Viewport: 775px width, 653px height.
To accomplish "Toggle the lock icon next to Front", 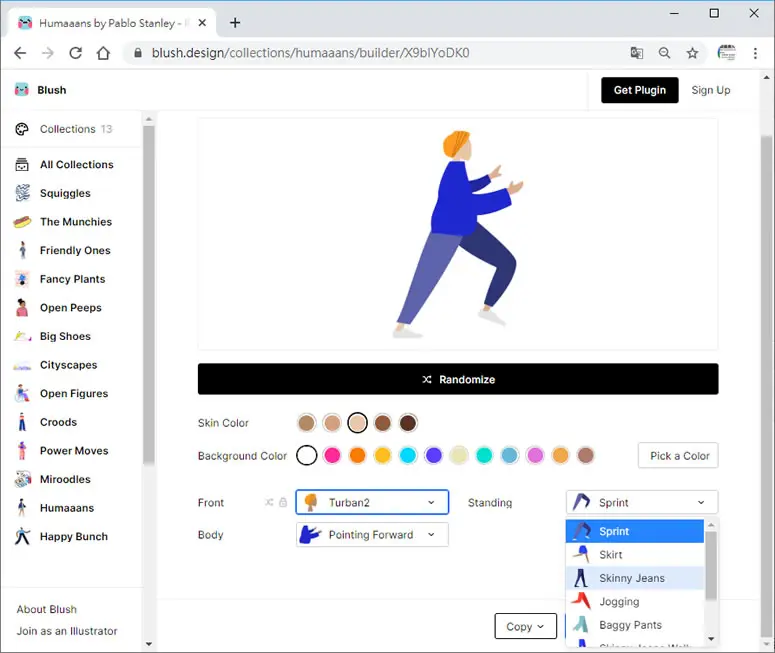I will coord(283,502).
